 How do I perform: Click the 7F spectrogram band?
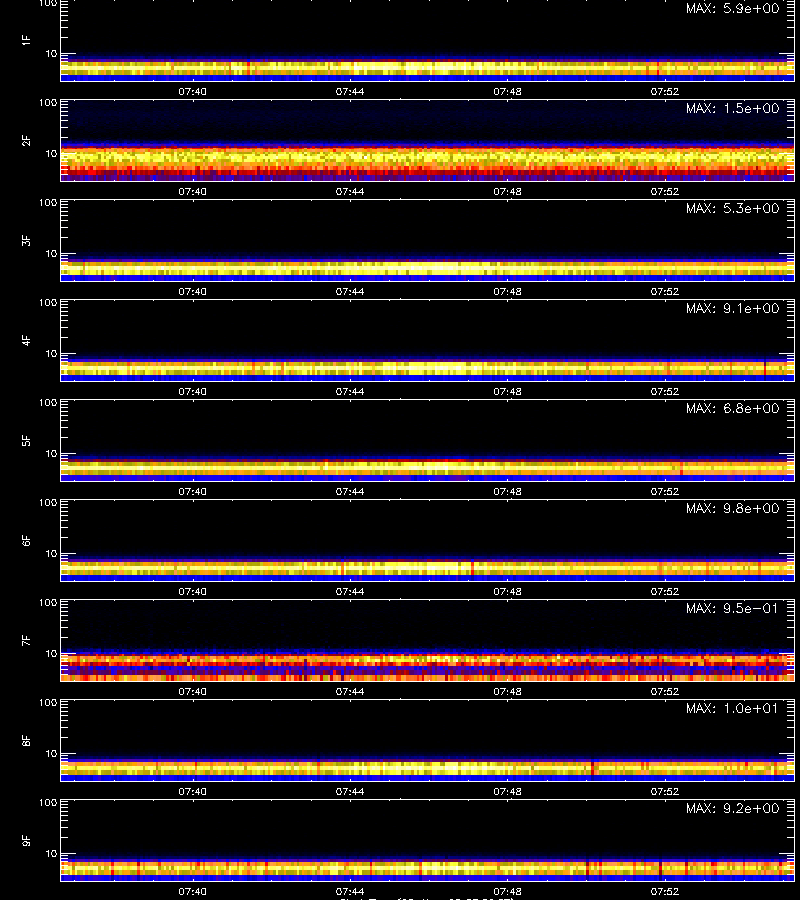point(427,666)
